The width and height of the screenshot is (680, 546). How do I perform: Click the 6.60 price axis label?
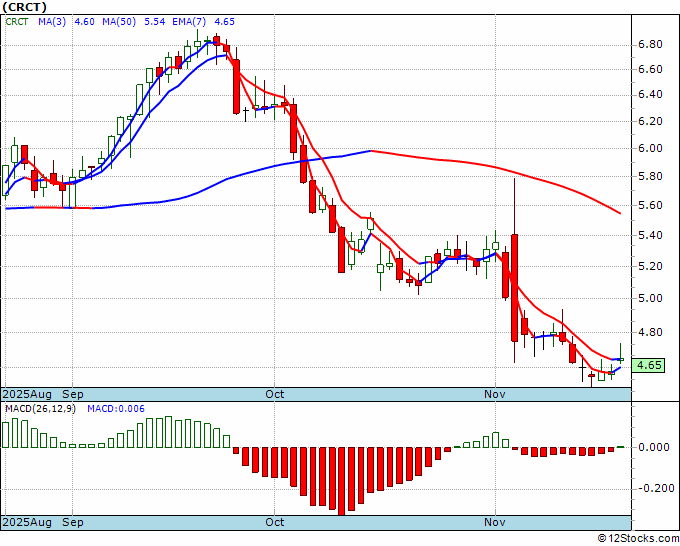coord(650,69)
